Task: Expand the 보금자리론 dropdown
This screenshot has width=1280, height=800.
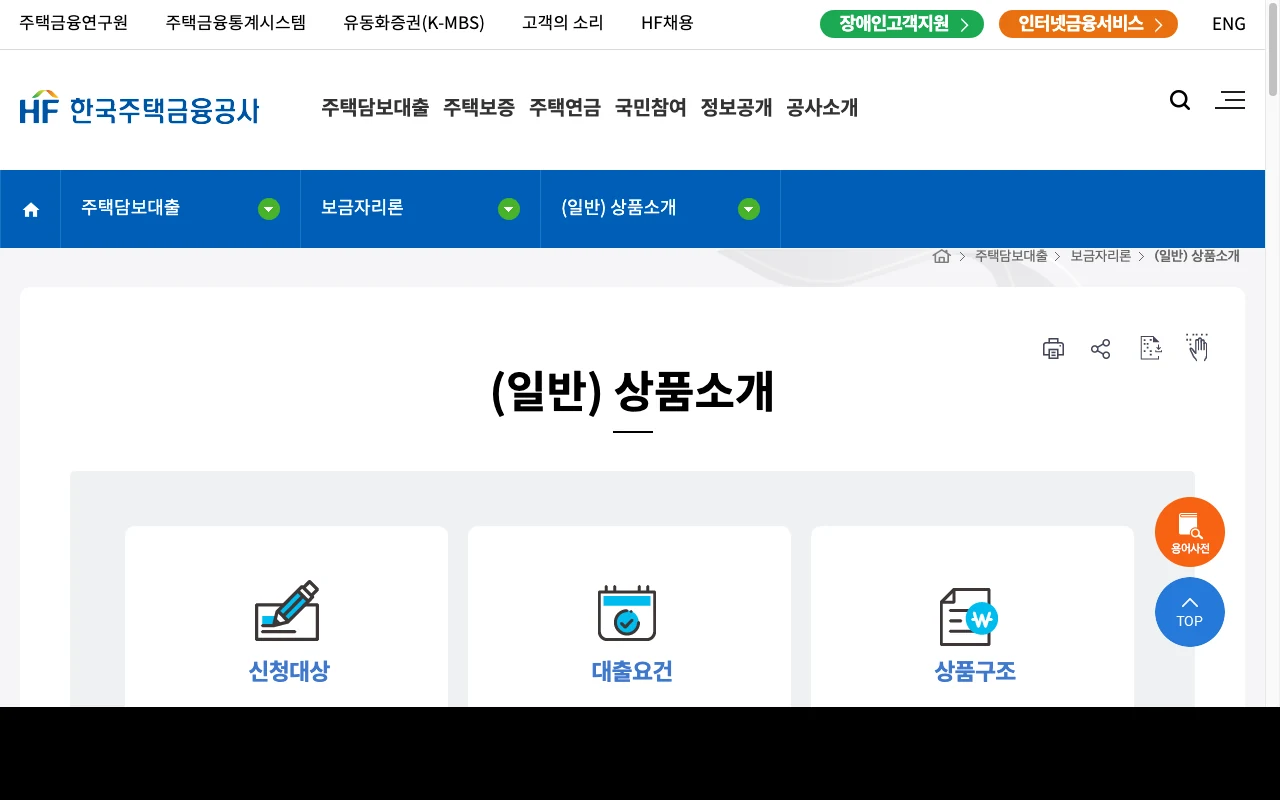Action: pos(509,209)
